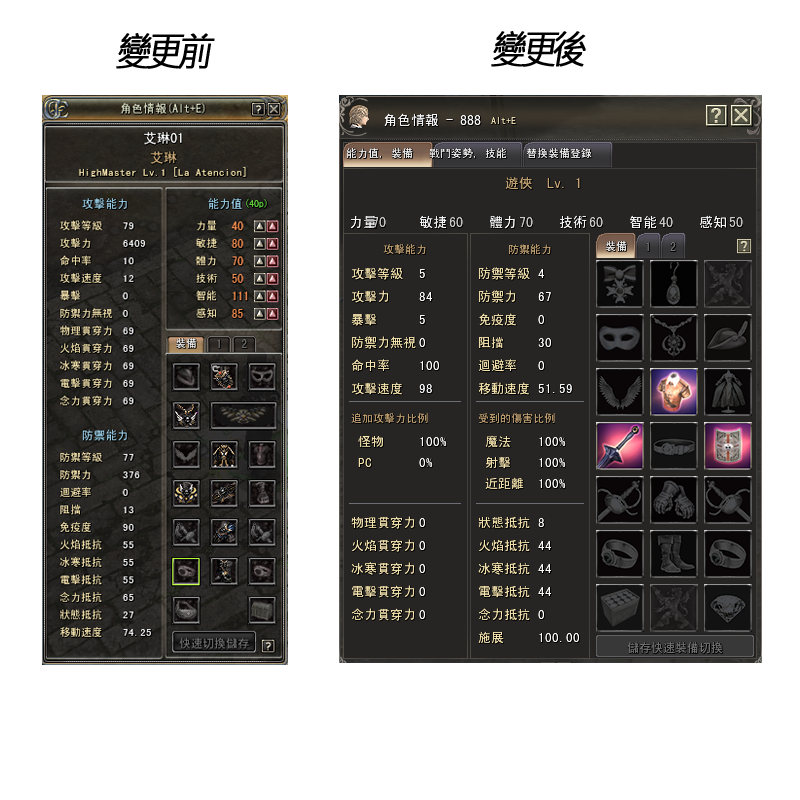Select the orange armor chest slot
800x800 pixels.
[673, 391]
